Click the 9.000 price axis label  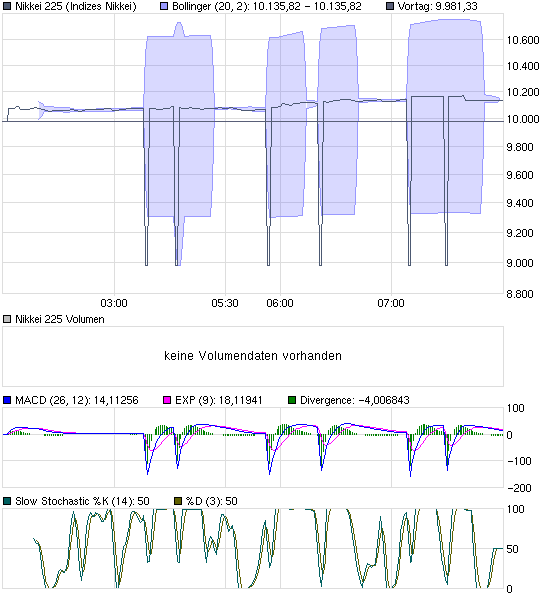click(x=519, y=263)
